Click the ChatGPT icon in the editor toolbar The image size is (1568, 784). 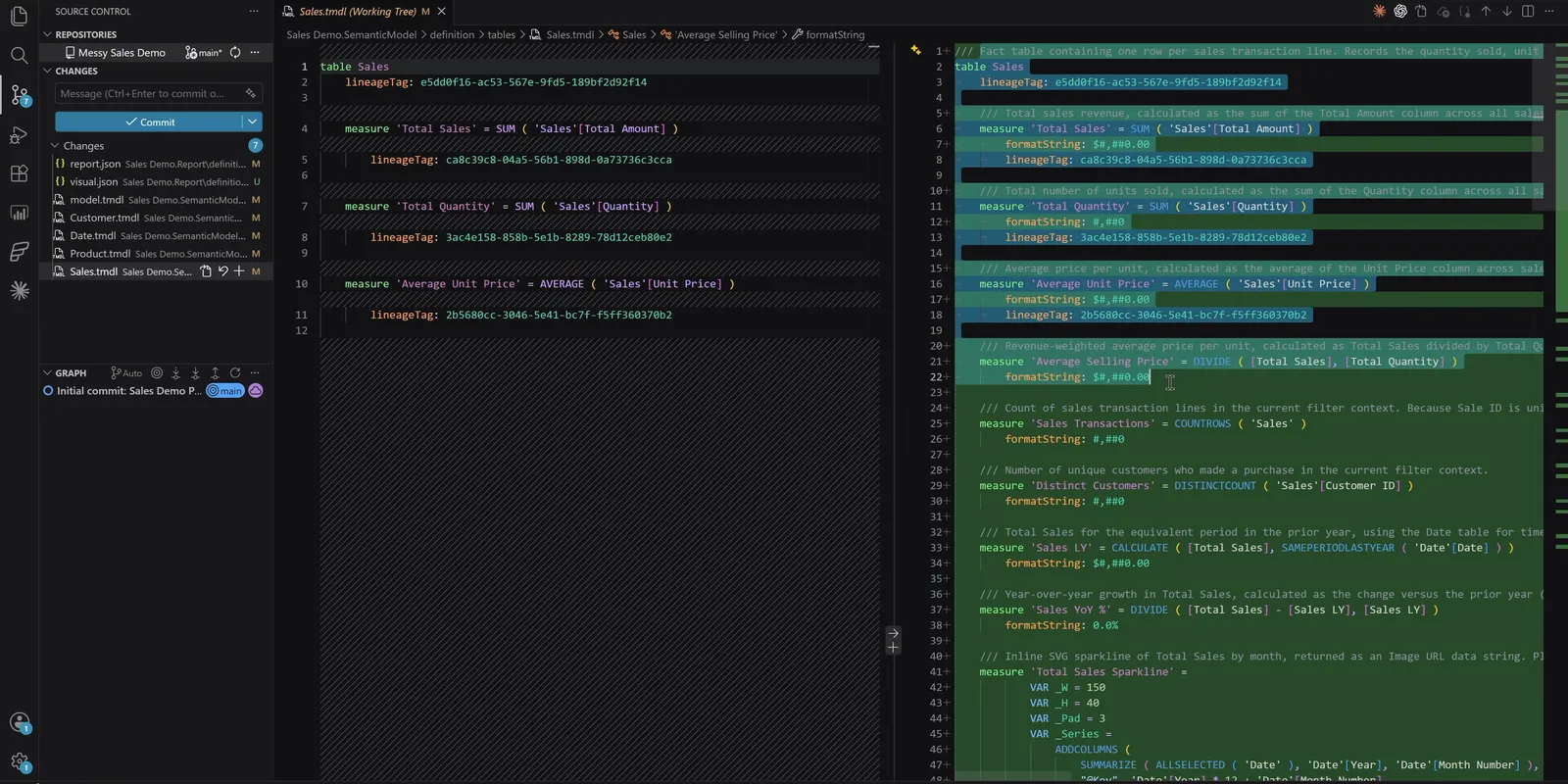[1400, 12]
